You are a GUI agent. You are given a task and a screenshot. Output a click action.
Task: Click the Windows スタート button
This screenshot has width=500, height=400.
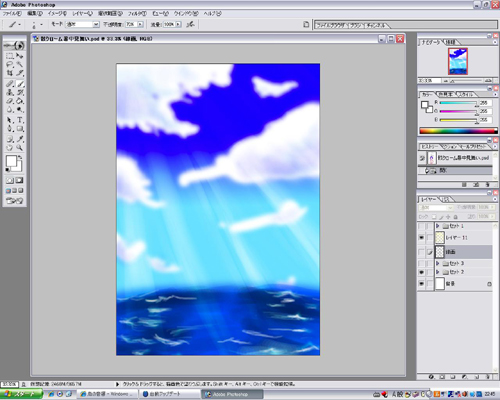point(21,394)
